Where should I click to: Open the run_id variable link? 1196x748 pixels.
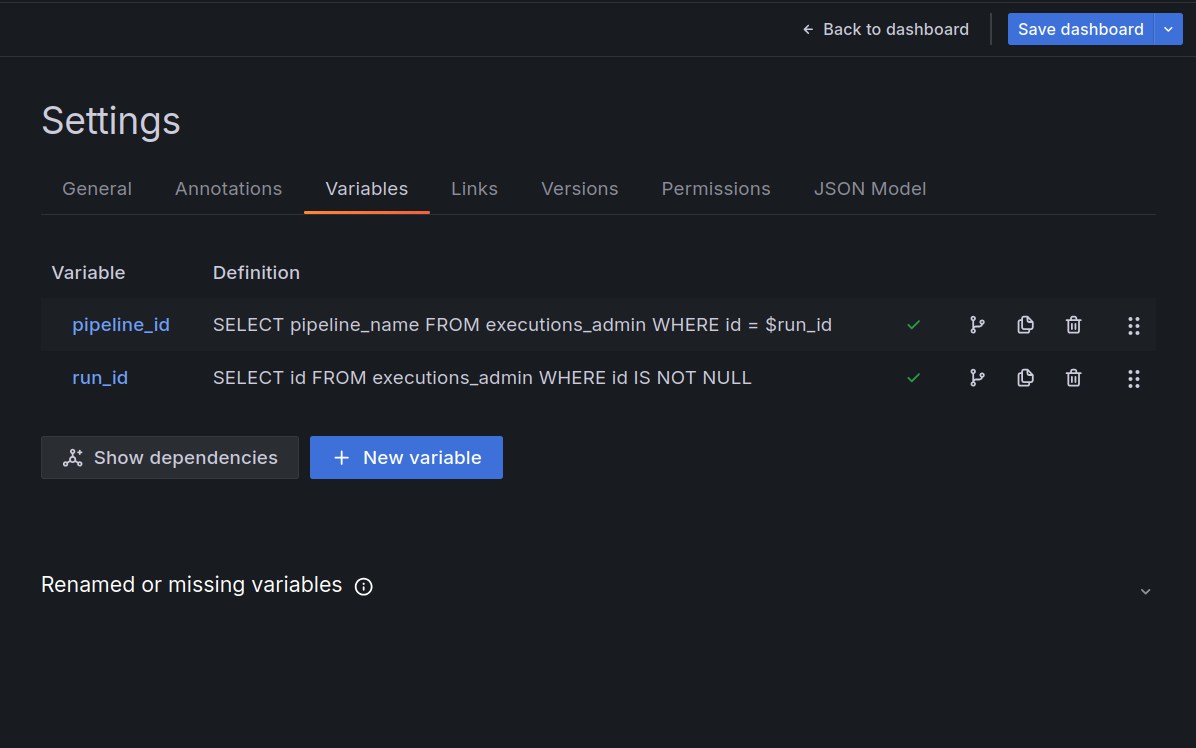(100, 377)
